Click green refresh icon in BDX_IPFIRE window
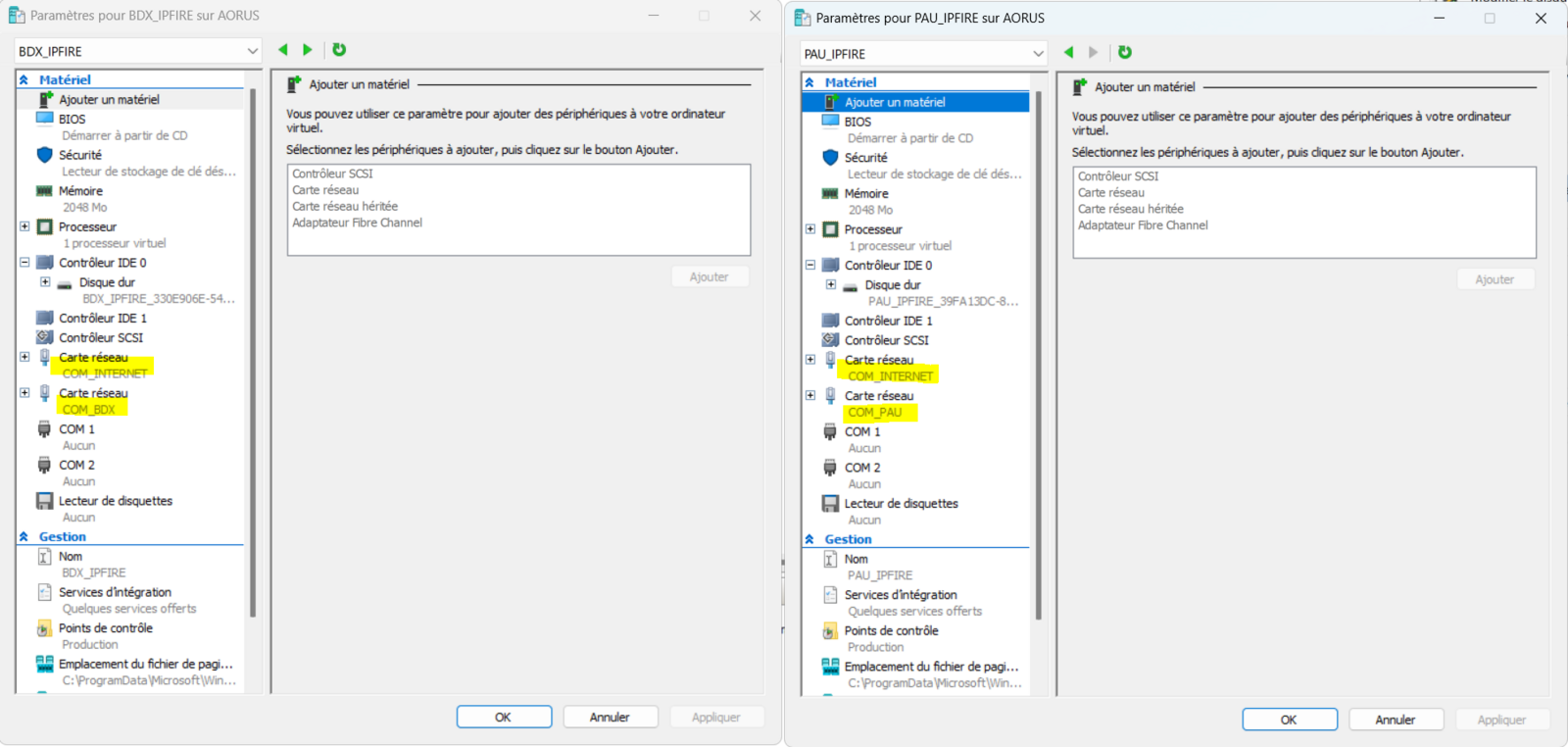Viewport: 1568px width, 747px height. tap(339, 50)
